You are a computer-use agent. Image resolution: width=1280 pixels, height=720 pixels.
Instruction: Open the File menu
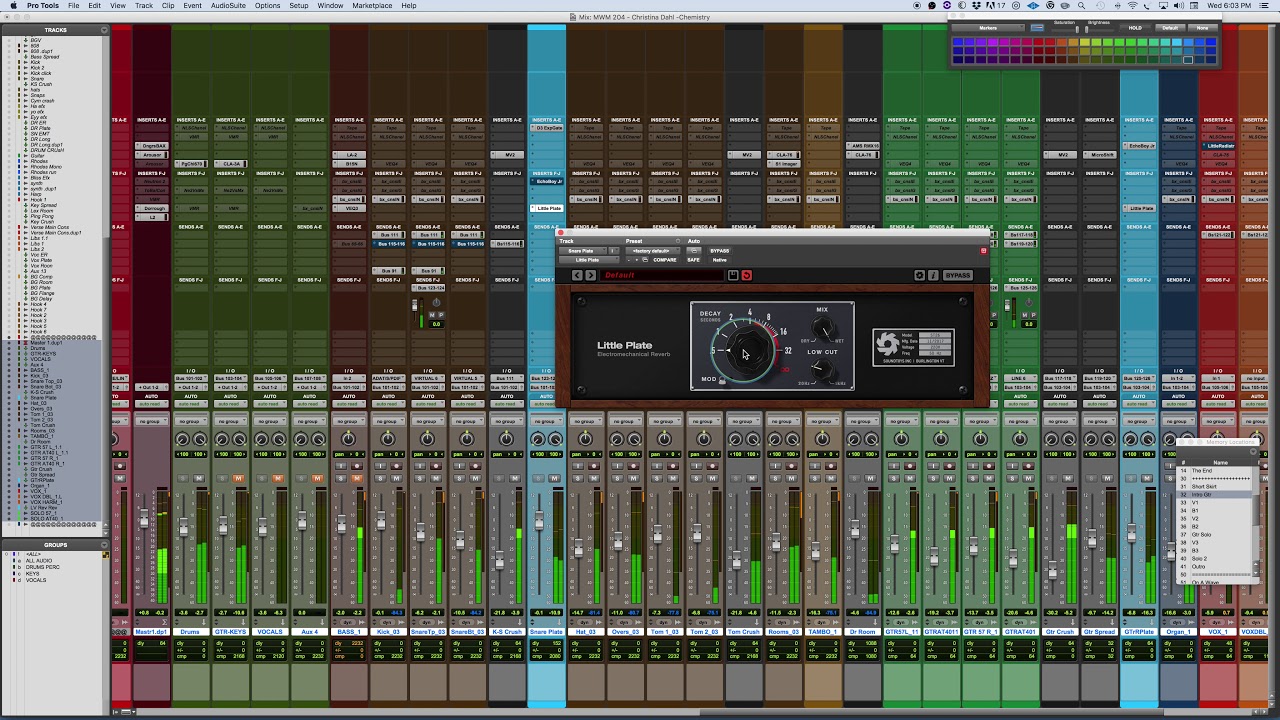point(74,6)
